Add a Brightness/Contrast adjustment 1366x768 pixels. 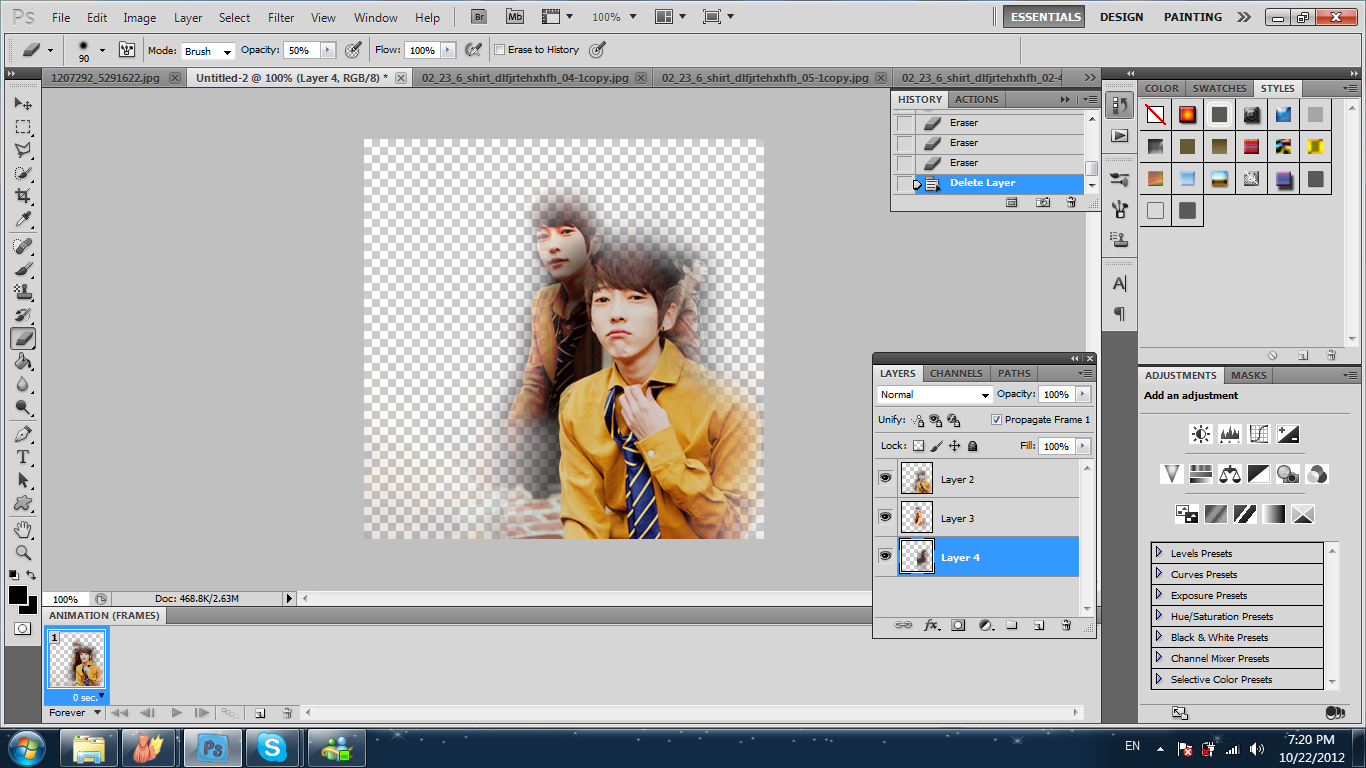tap(1201, 434)
